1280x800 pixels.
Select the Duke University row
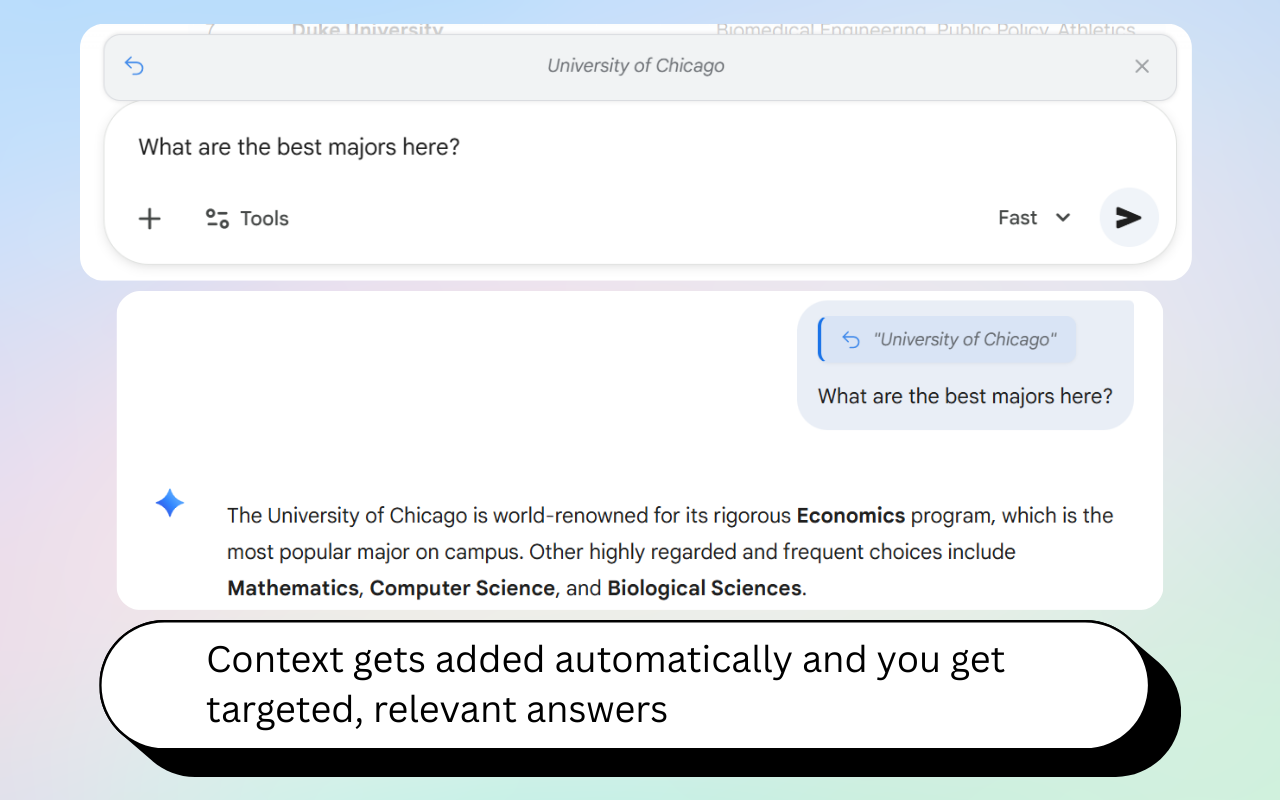pos(367,29)
